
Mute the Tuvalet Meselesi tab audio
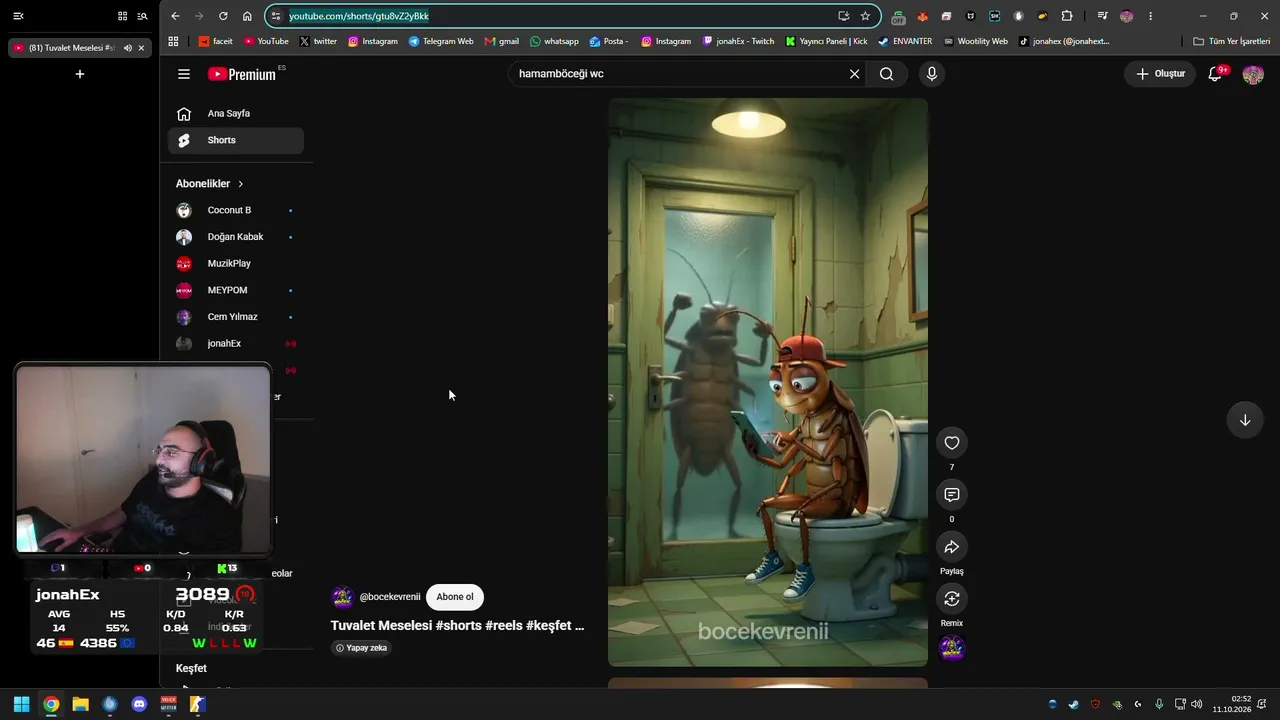(x=127, y=48)
